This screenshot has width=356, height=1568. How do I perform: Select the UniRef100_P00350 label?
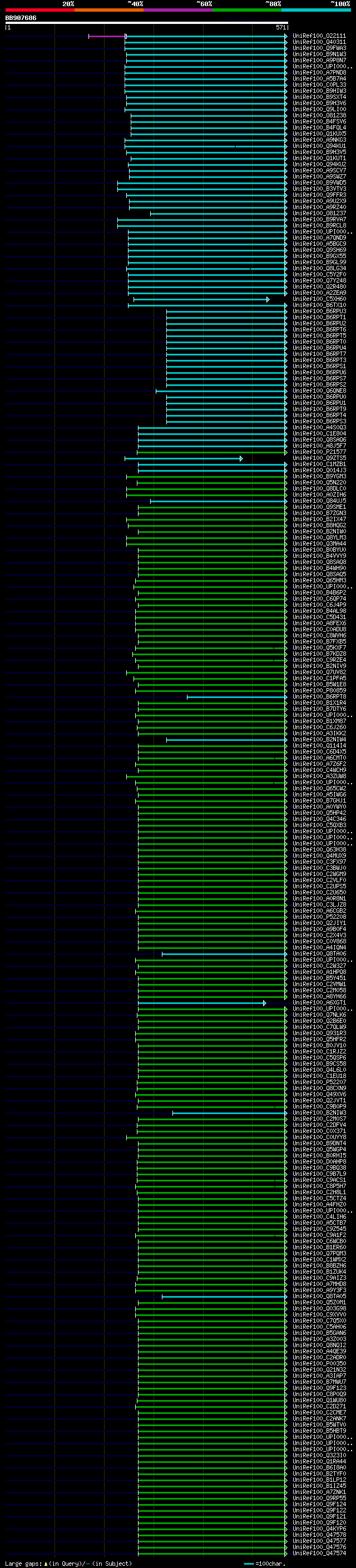pyautogui.click(x=319, y=1363)
